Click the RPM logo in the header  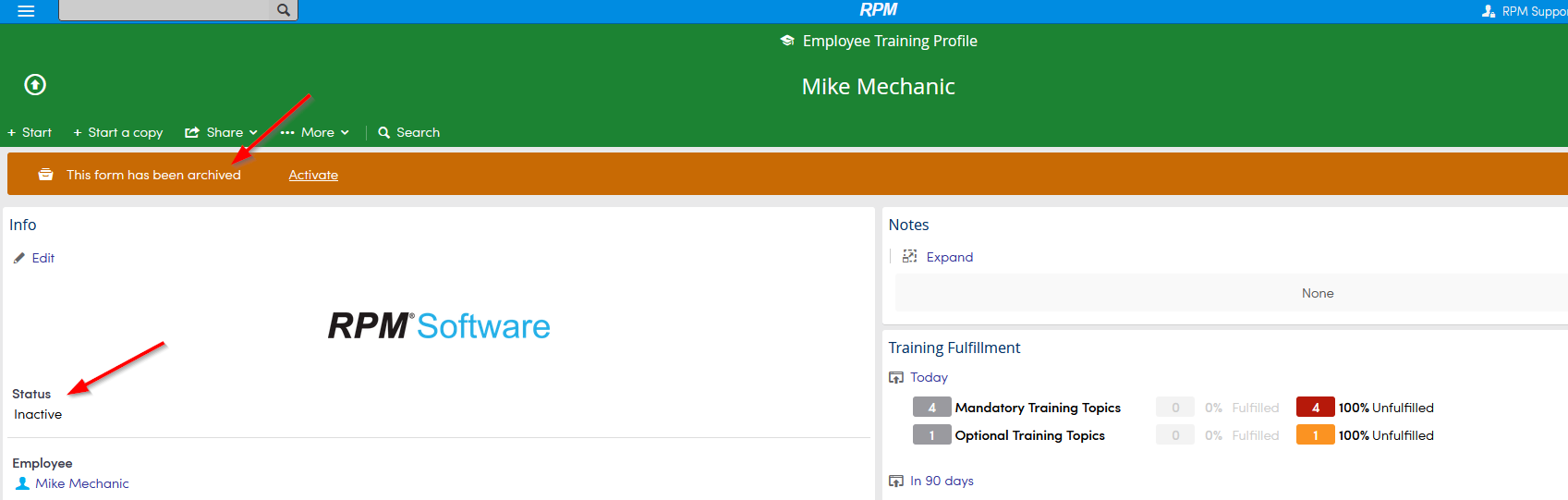click(x=878, y=10)
